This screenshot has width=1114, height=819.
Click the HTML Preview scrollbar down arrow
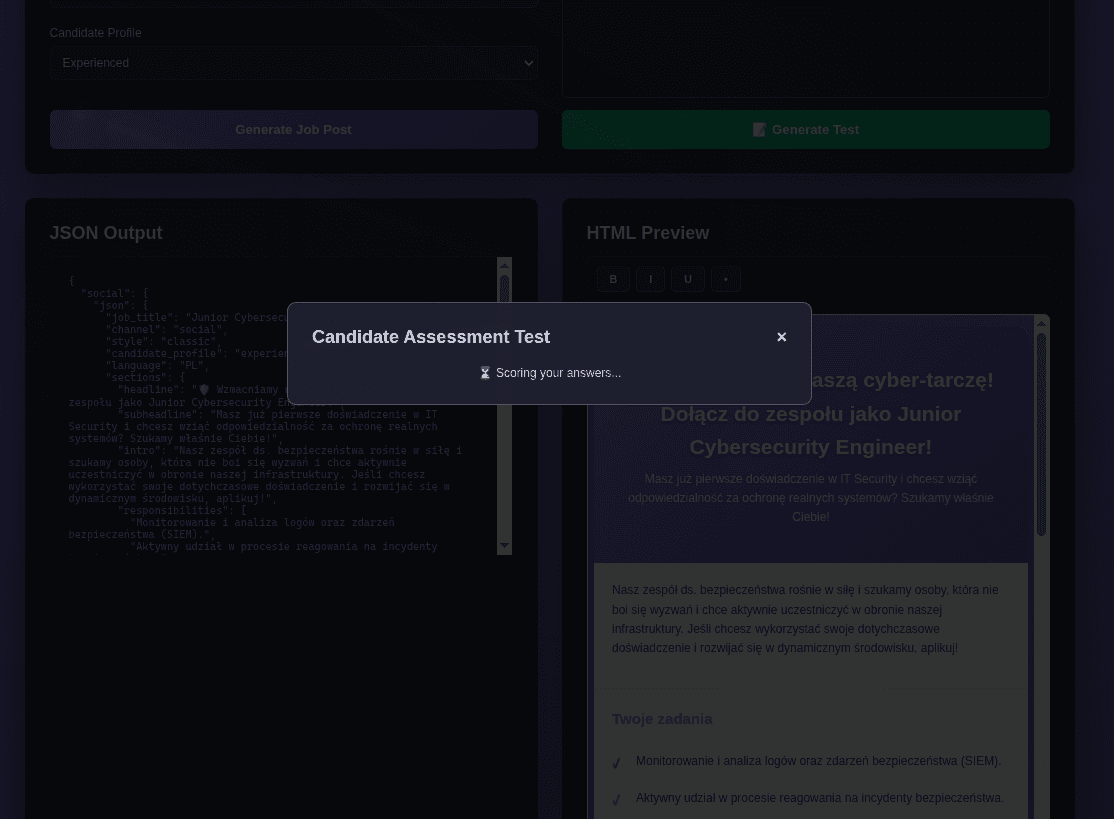pos(1041,813)
